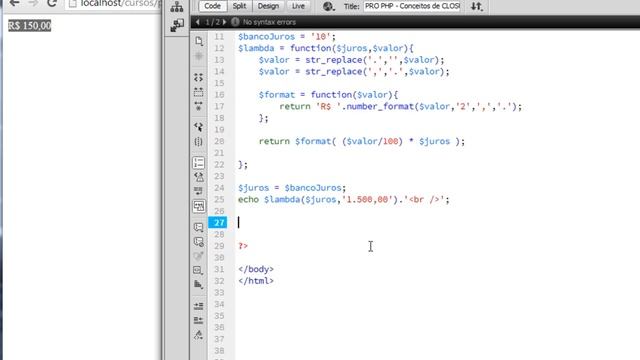Click the Collapse Selection icon
The width and height of the screenshot is (640, 360).
[x=199, y=92]
